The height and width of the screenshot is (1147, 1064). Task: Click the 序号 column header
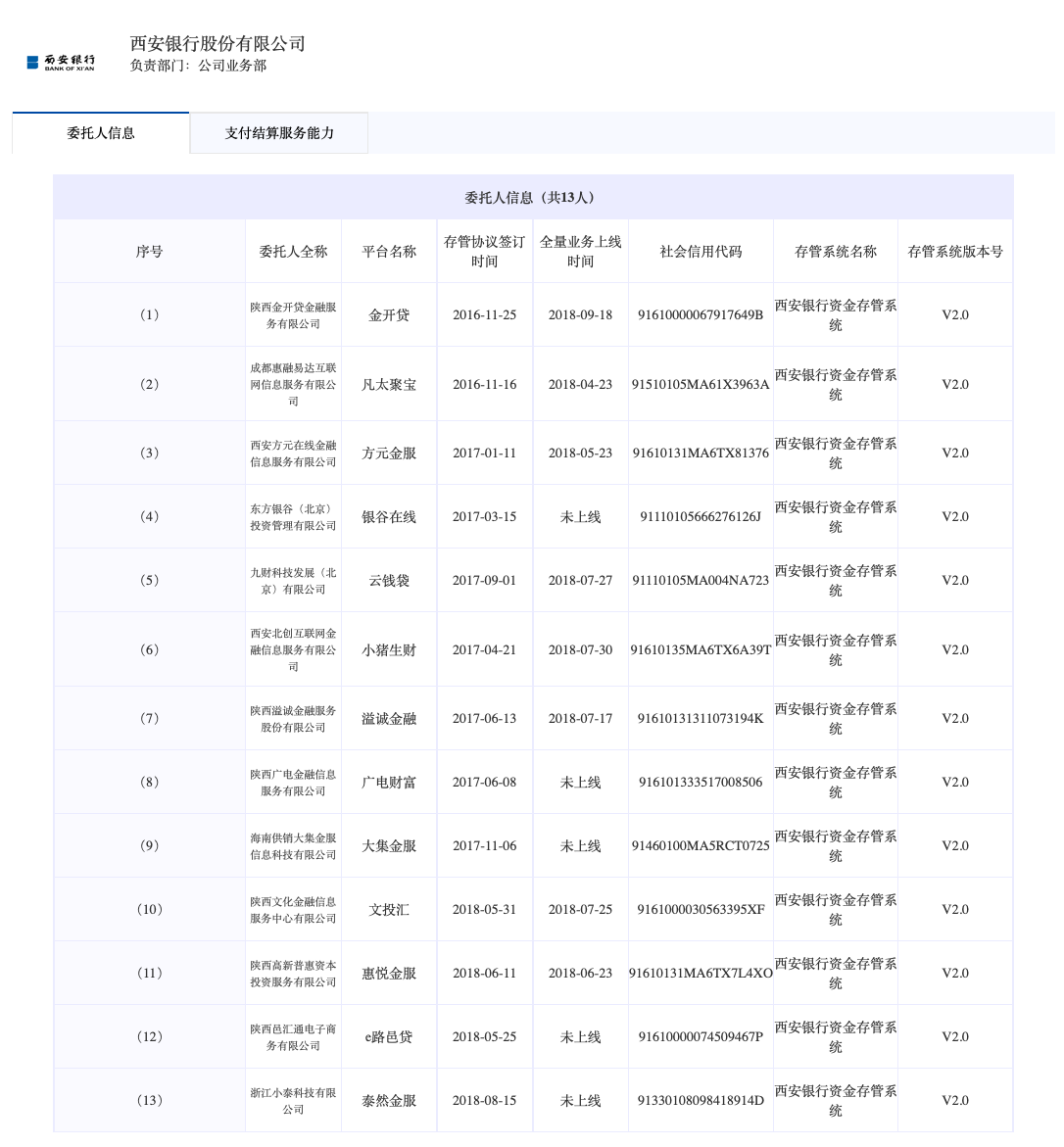point(149,252)
